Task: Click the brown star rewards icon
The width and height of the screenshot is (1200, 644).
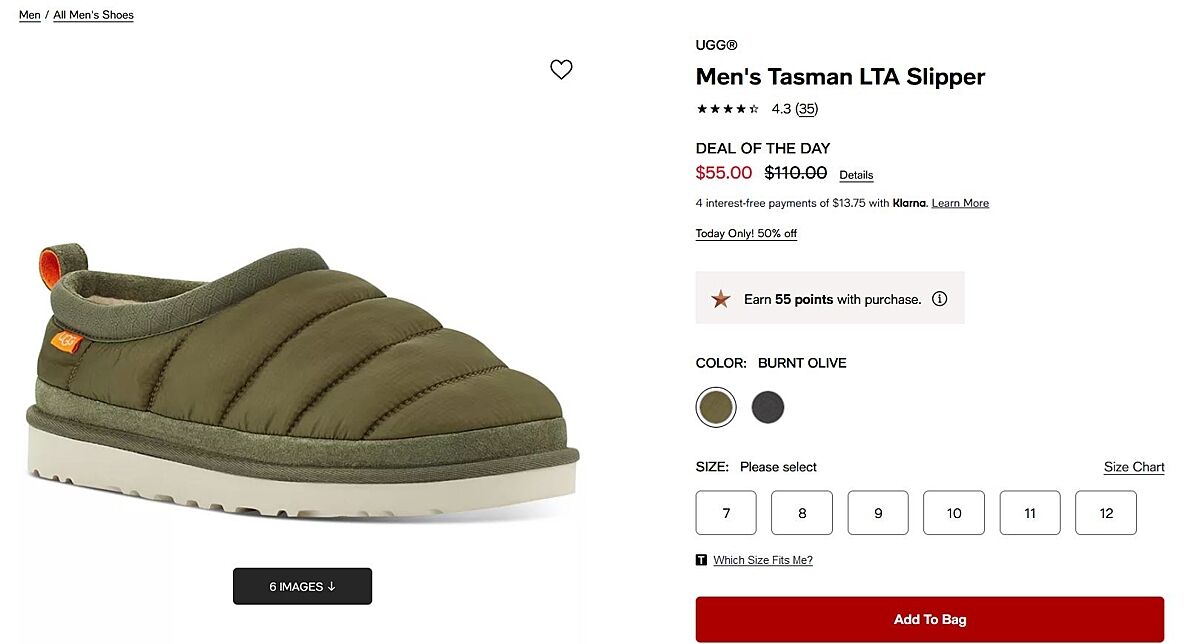Action: pos(720,299)
